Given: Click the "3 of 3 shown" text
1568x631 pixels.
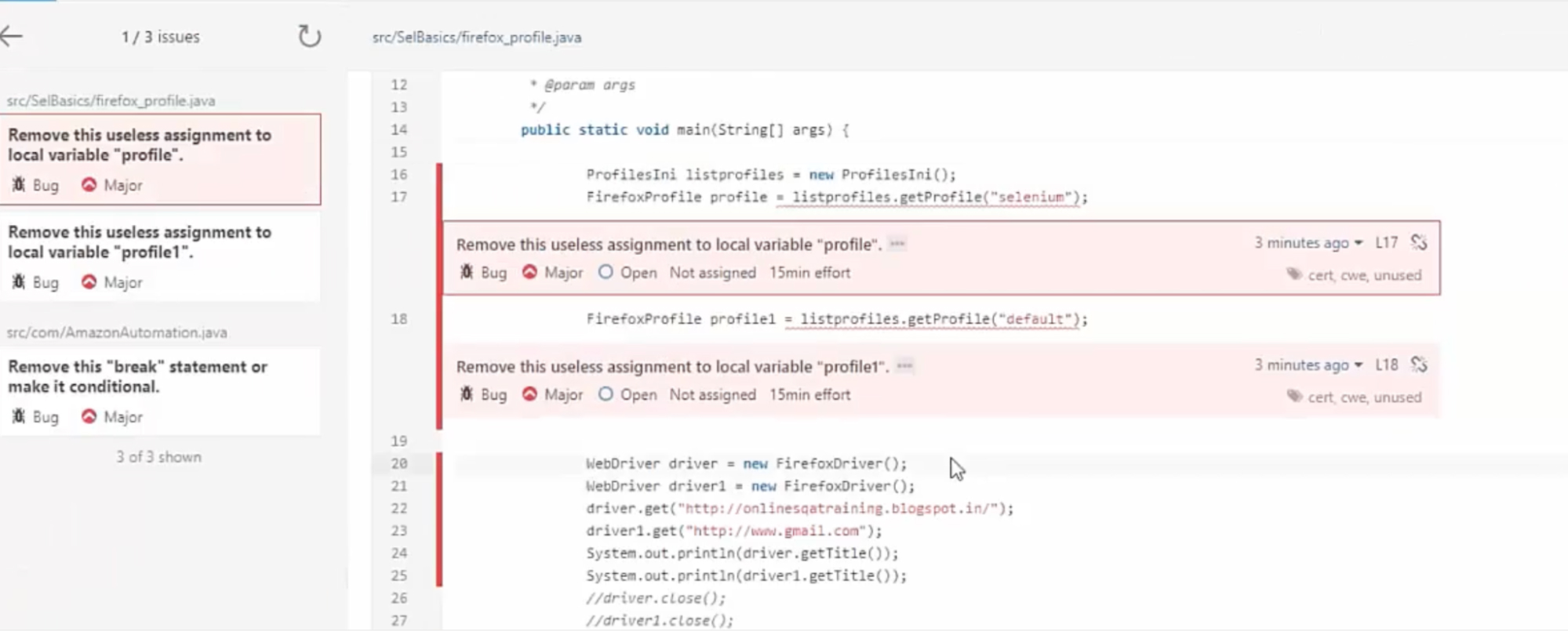Looking at the screenshot, I should click(159, 457).
